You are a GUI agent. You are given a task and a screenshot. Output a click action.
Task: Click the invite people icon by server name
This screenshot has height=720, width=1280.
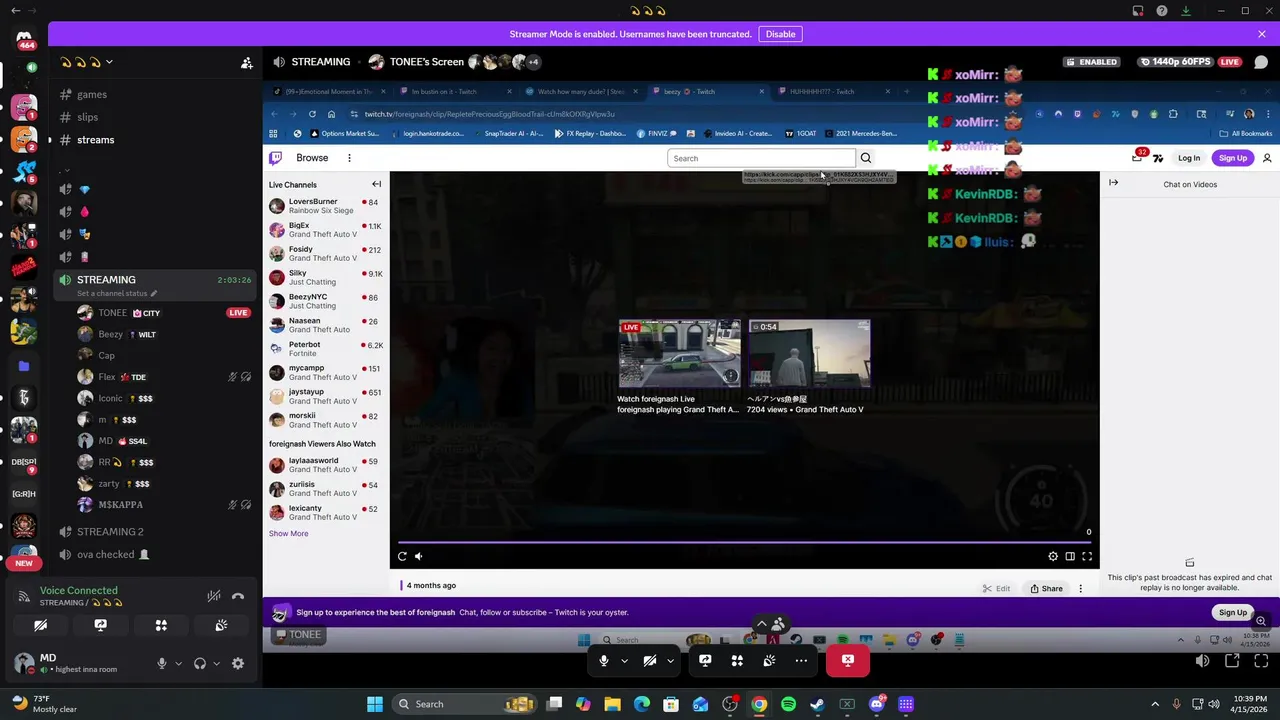[x=246, y=62]
